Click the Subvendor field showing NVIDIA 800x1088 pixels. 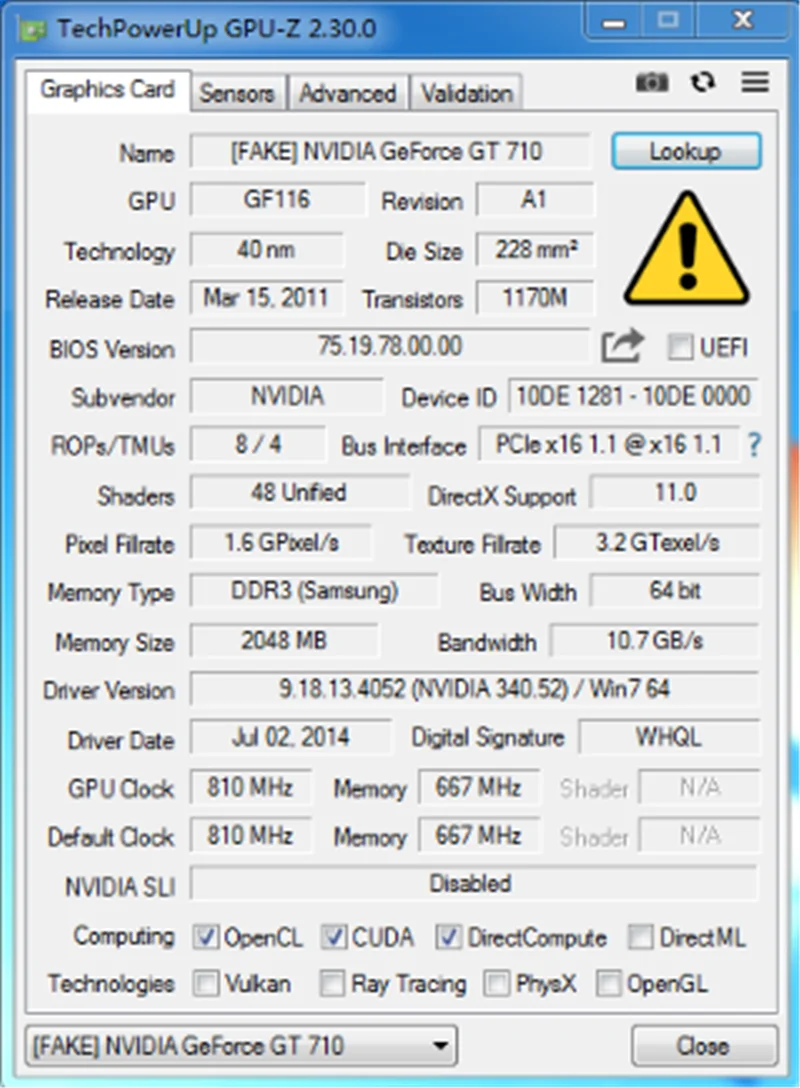[x=287, y=396]
